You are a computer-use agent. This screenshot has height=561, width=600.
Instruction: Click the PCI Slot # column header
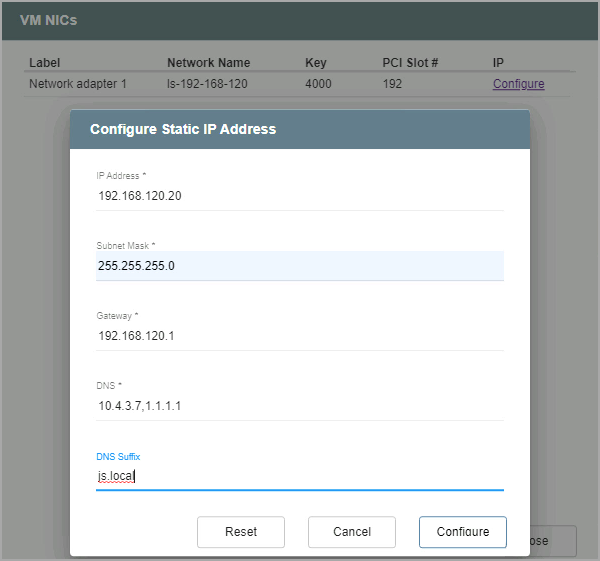point(410,63)
